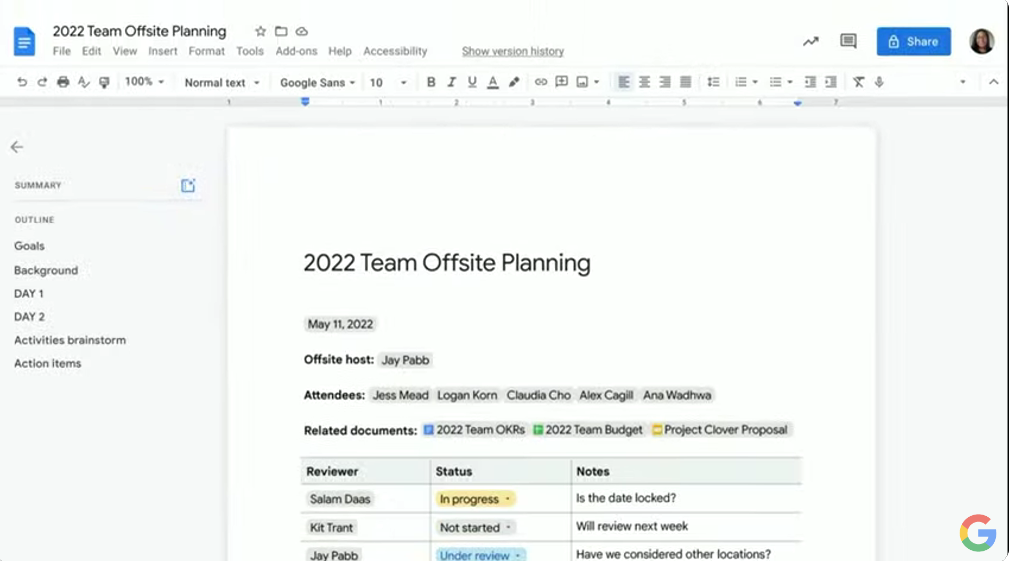Image resolution: width=1009 pixels, height=561 pixels.
Task: Toggle bold formatting
Action: pos(431,82)
